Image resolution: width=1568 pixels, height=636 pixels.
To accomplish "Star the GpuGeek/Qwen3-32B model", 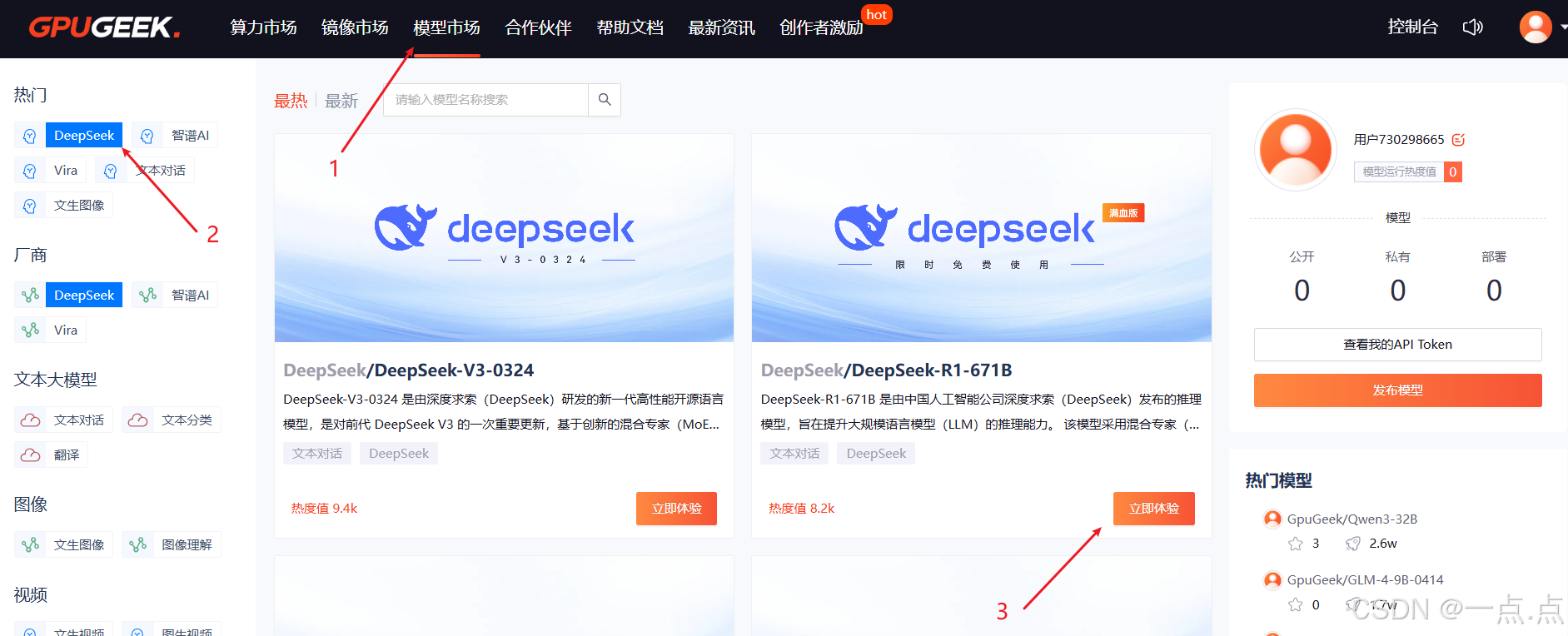I will click(1295, 544).
